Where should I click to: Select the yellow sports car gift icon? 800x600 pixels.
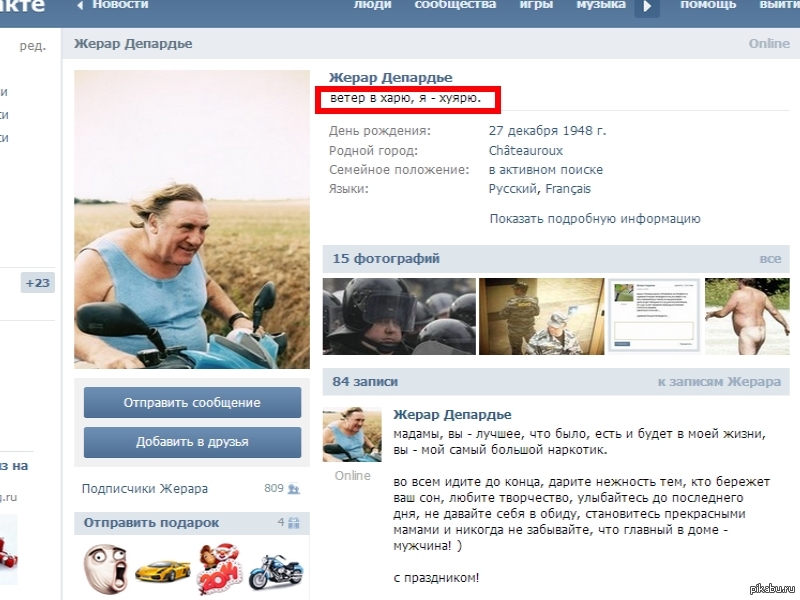point(163,571)
